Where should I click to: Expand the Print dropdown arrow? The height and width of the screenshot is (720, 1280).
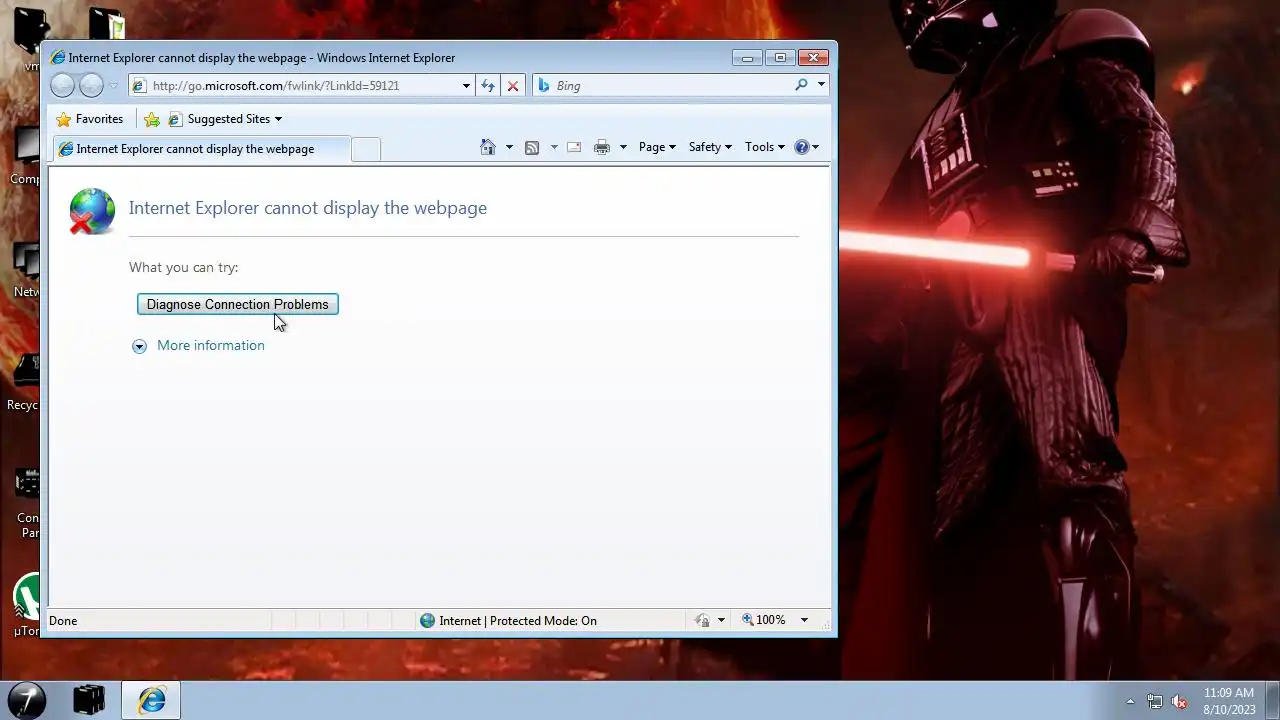pyautogui.click(x=623, y=147)
